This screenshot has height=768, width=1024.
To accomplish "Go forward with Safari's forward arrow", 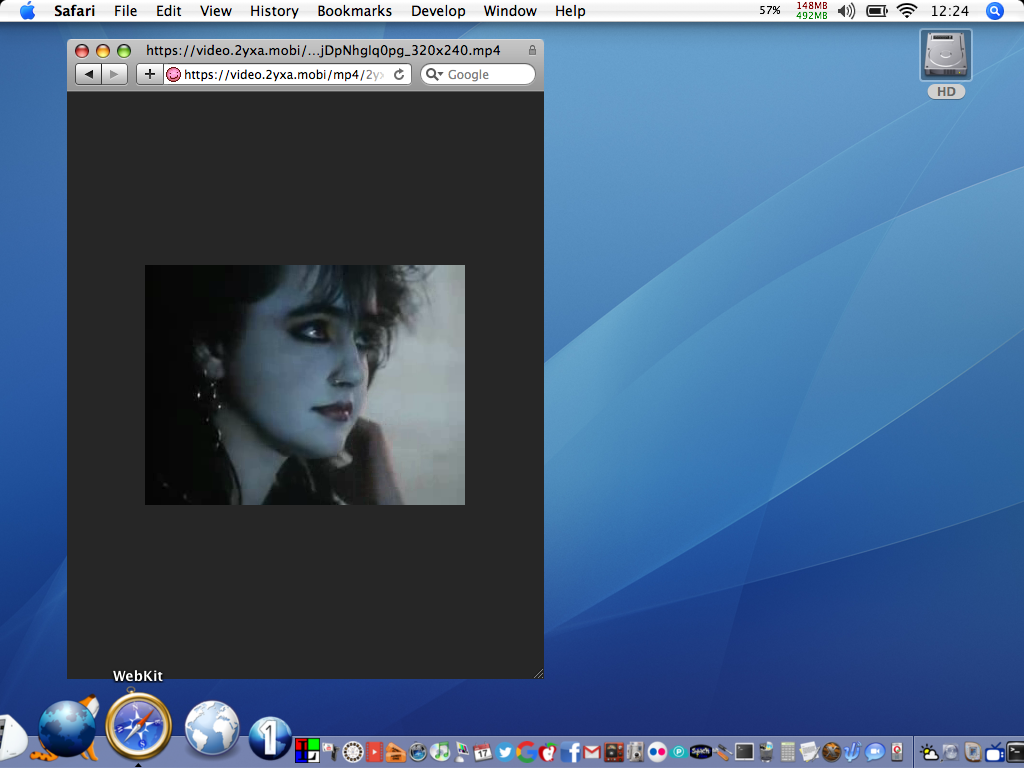I will (x=114, y=74).
